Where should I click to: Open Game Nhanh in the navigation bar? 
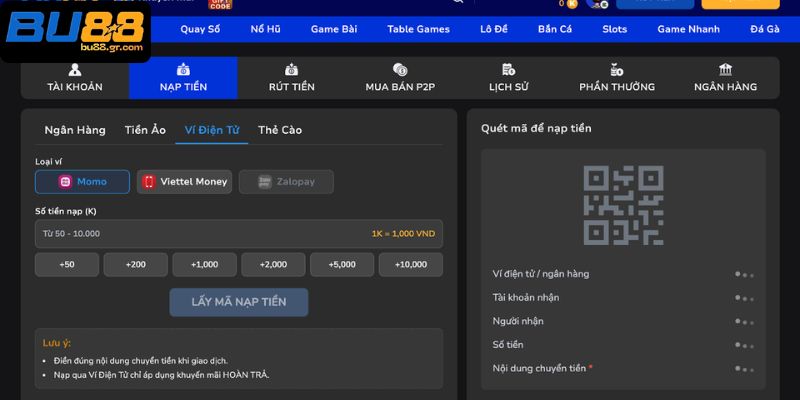[x=688, y=29]
